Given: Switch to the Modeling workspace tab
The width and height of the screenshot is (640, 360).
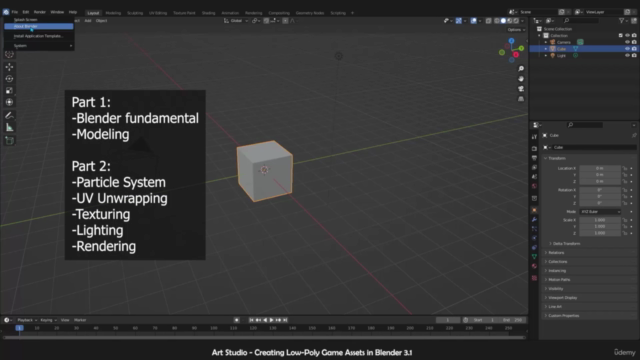Looking at the screenshot, I should pos(113,13).
